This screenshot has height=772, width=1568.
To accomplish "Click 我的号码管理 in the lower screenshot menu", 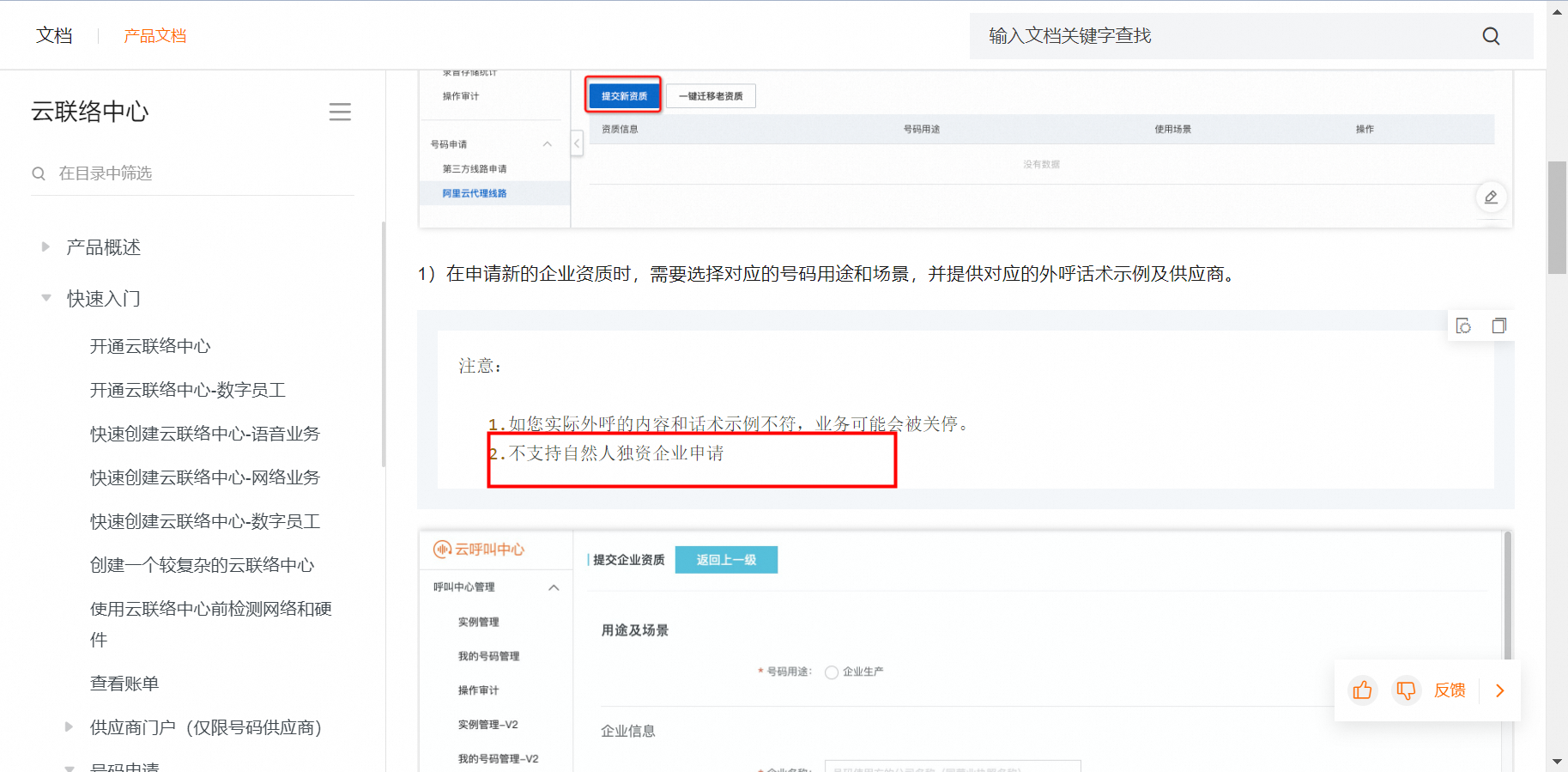I will tap(488, 656).
